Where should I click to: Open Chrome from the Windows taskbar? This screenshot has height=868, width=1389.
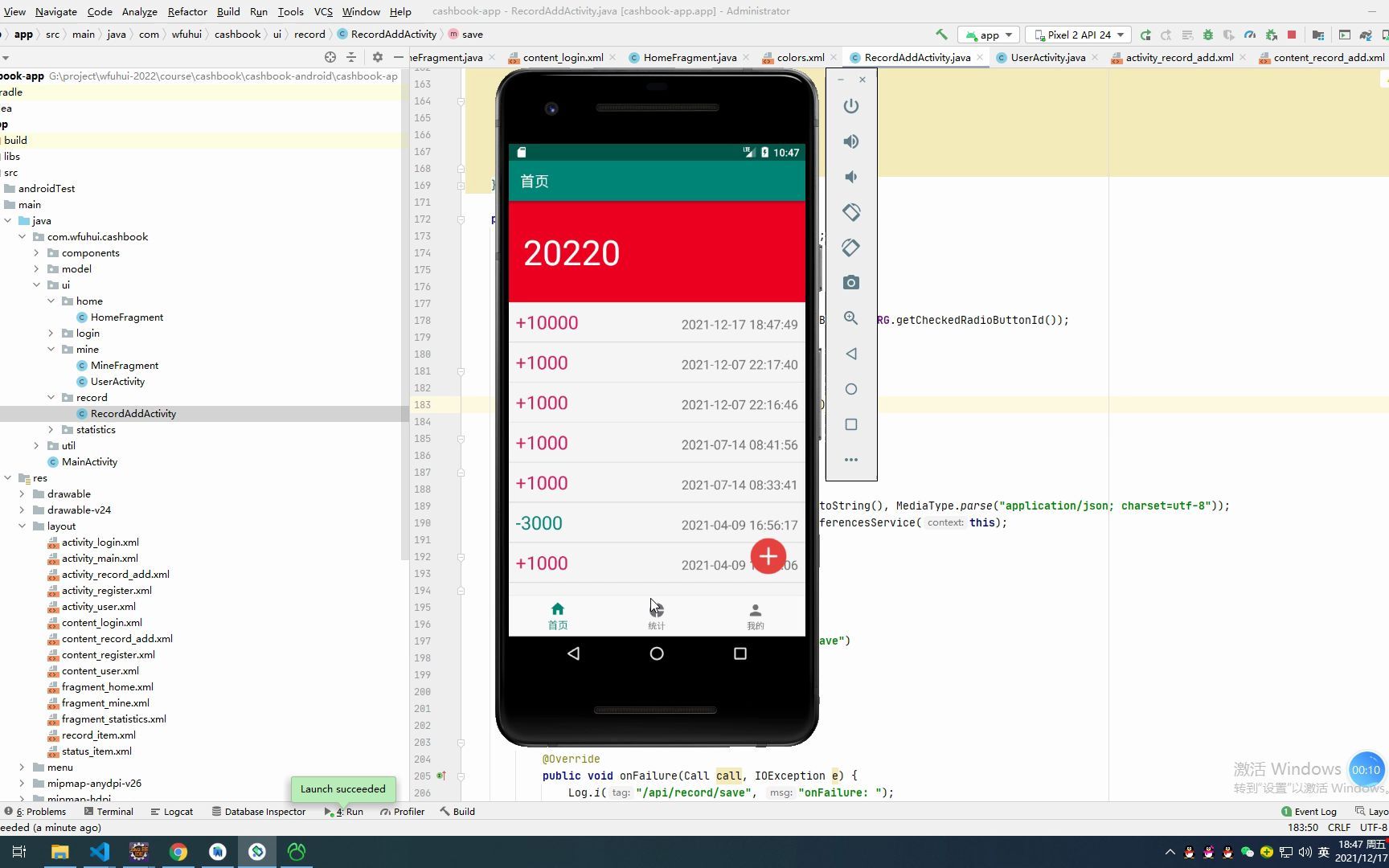click(x=178, y=852)
